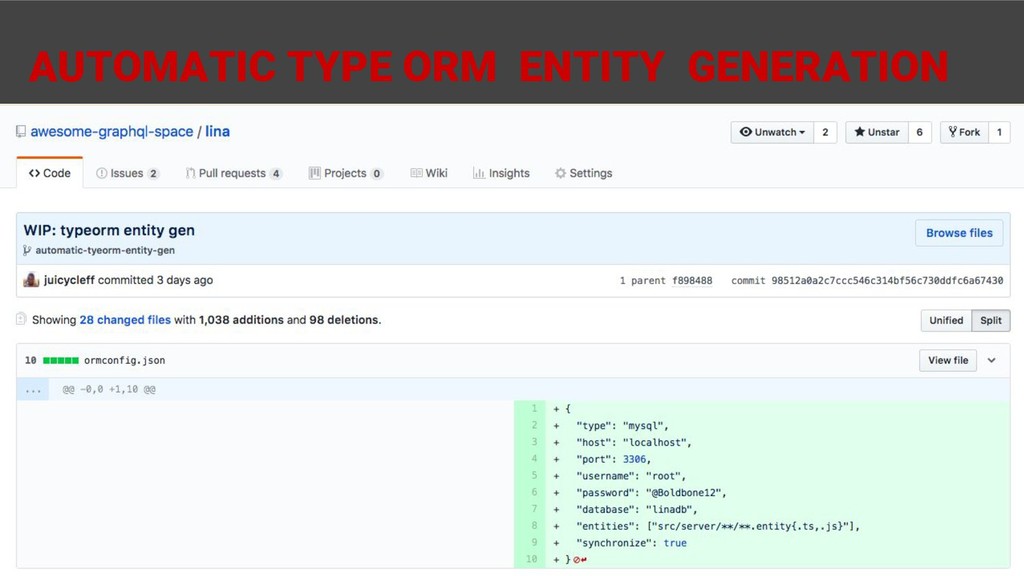Switch to the Code tab
The width and height of the screenshot is (1024, 576).
tap(50, 173)
